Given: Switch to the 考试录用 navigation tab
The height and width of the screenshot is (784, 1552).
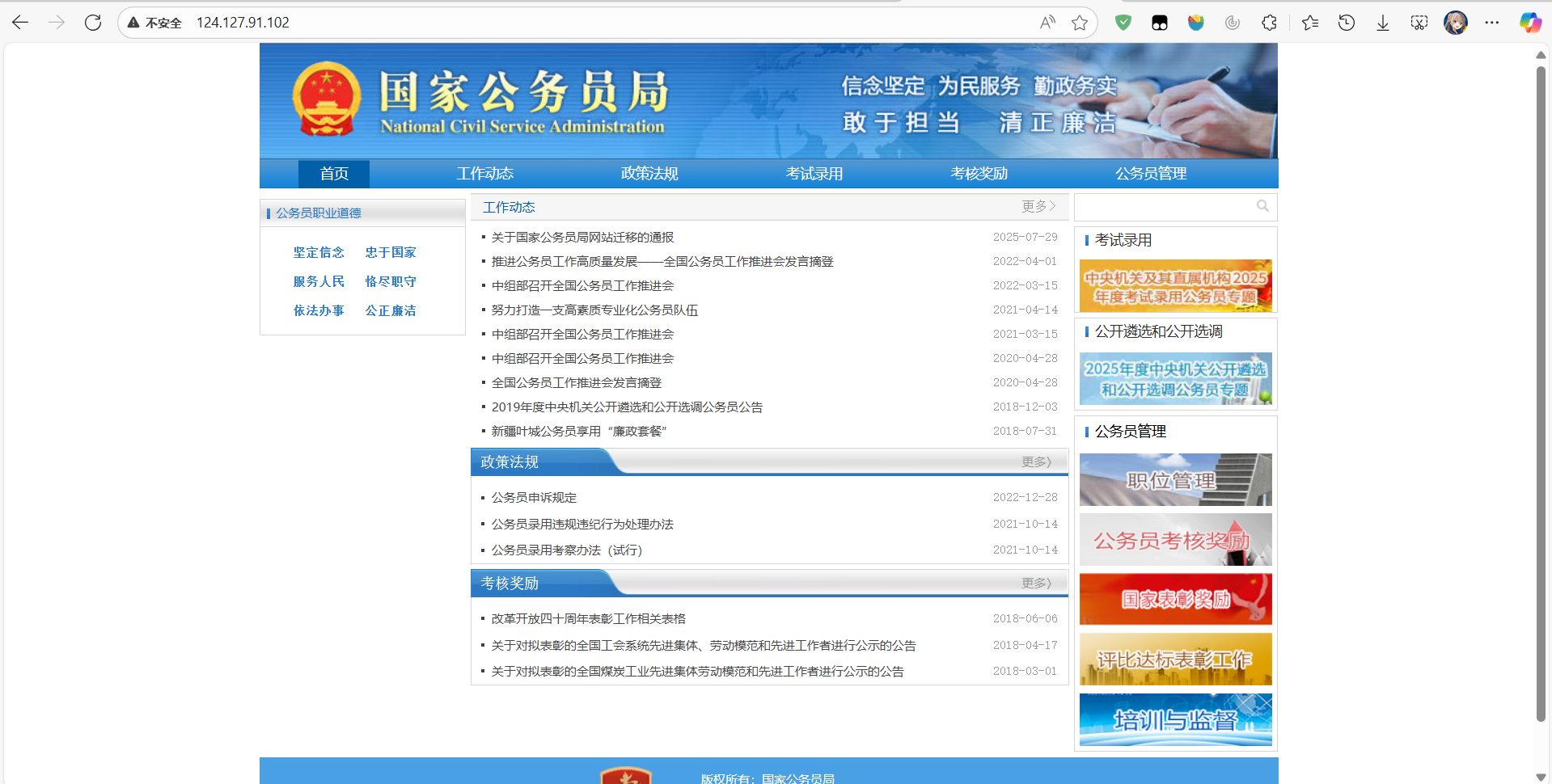Looking at the screenshot, I should (813, 173).
